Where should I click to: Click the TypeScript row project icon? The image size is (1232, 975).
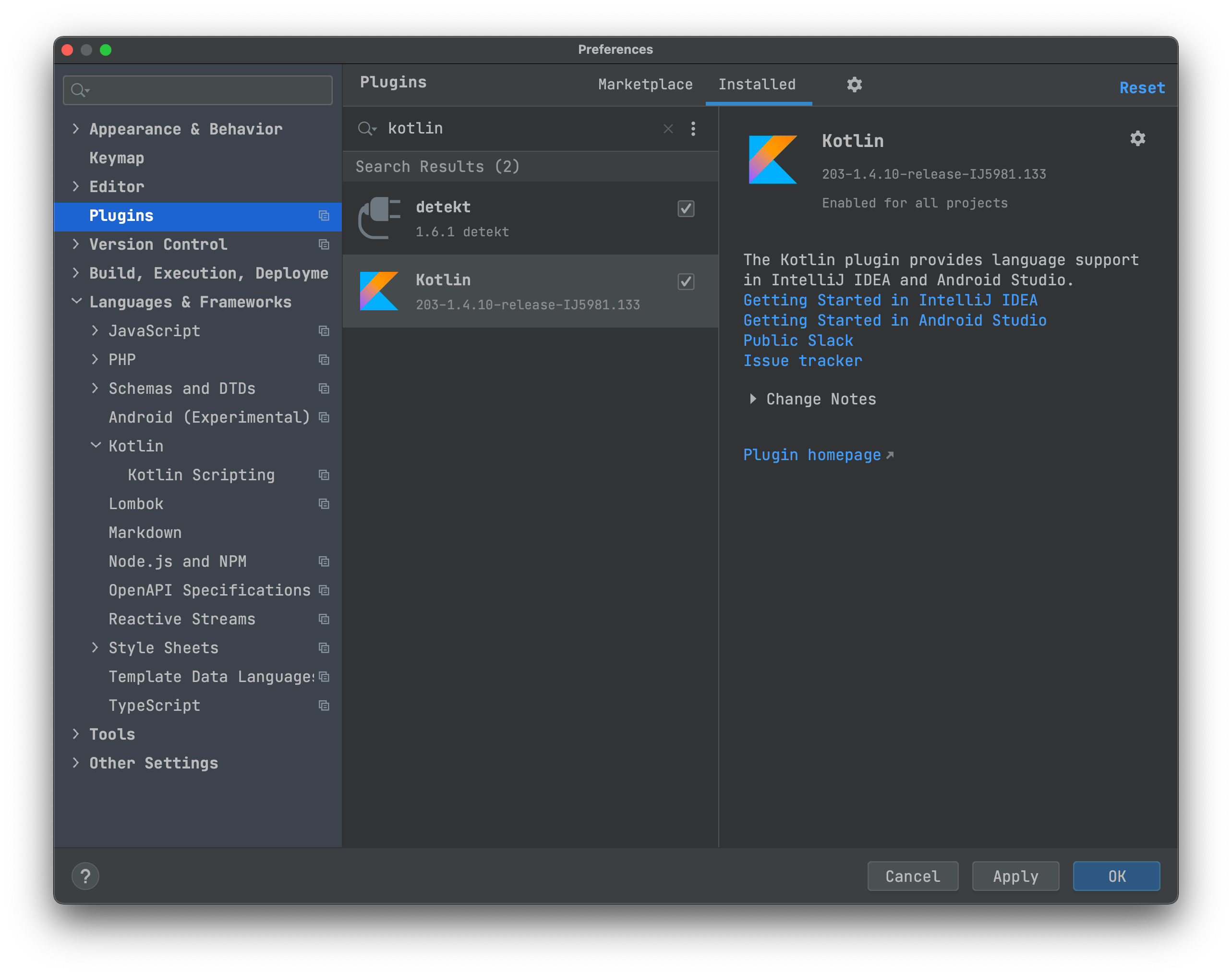click(x=324, y=706)
